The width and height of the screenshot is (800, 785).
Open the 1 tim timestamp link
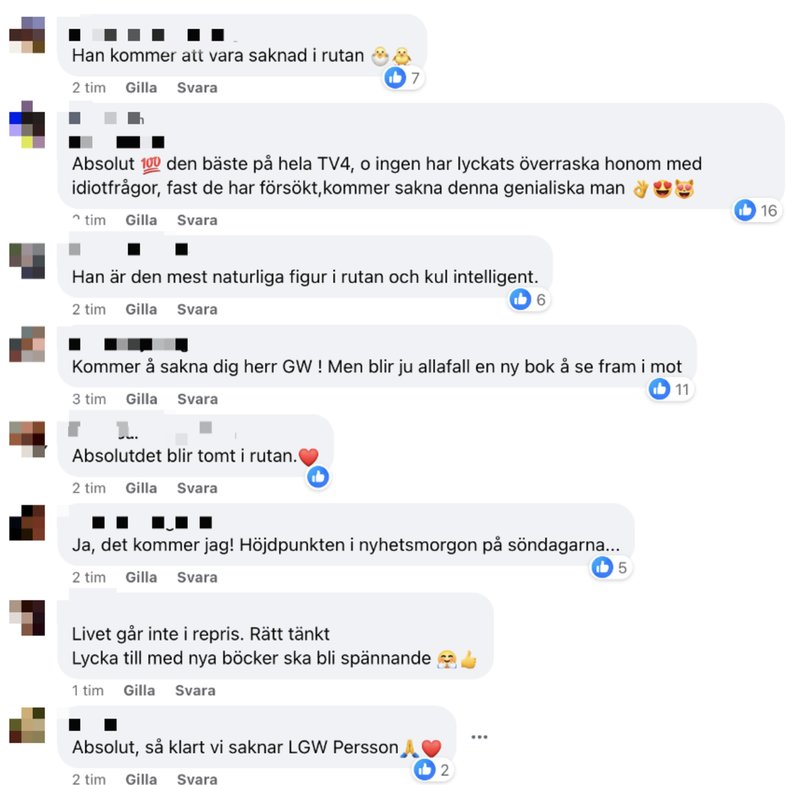point(88,691)
